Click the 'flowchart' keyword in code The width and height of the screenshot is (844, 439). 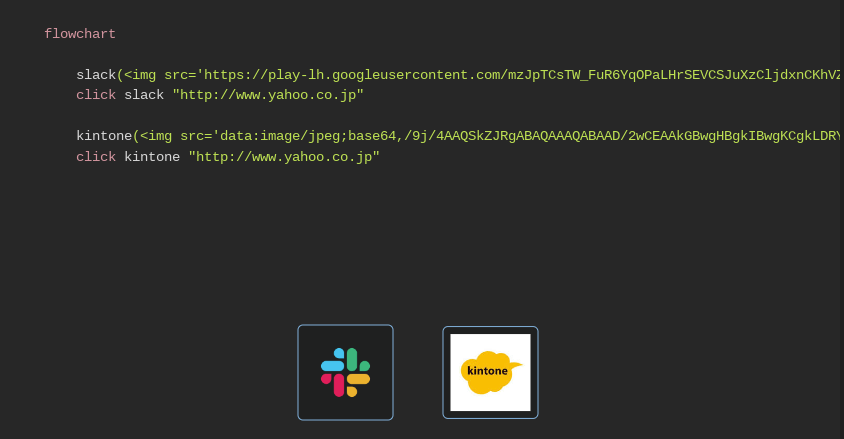(x=80, y=34)
